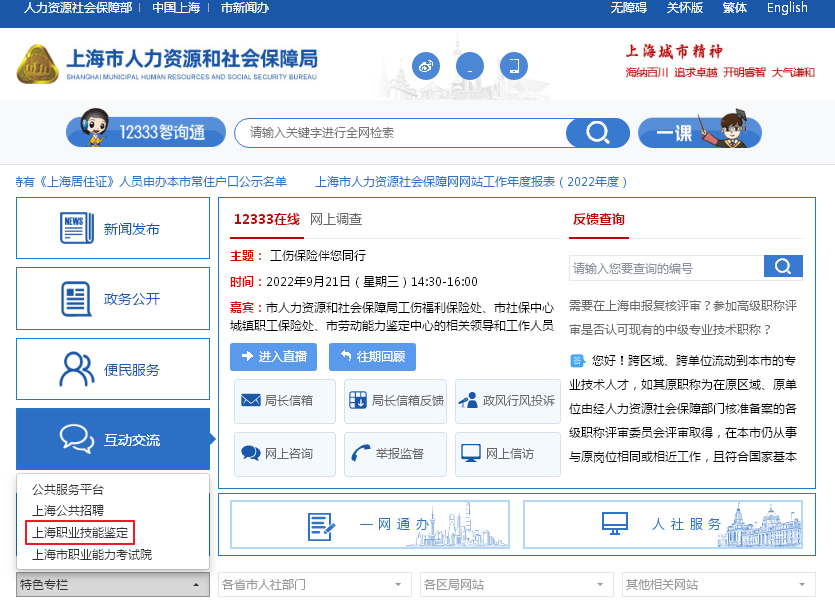The image size is (835, 603).
Task: Open 局长信箱反馈 tile
Action: tap(395, 401)
